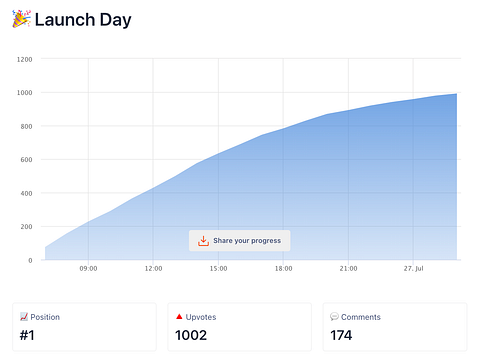Open the Comments 174 stat card

tap(395, 327)
